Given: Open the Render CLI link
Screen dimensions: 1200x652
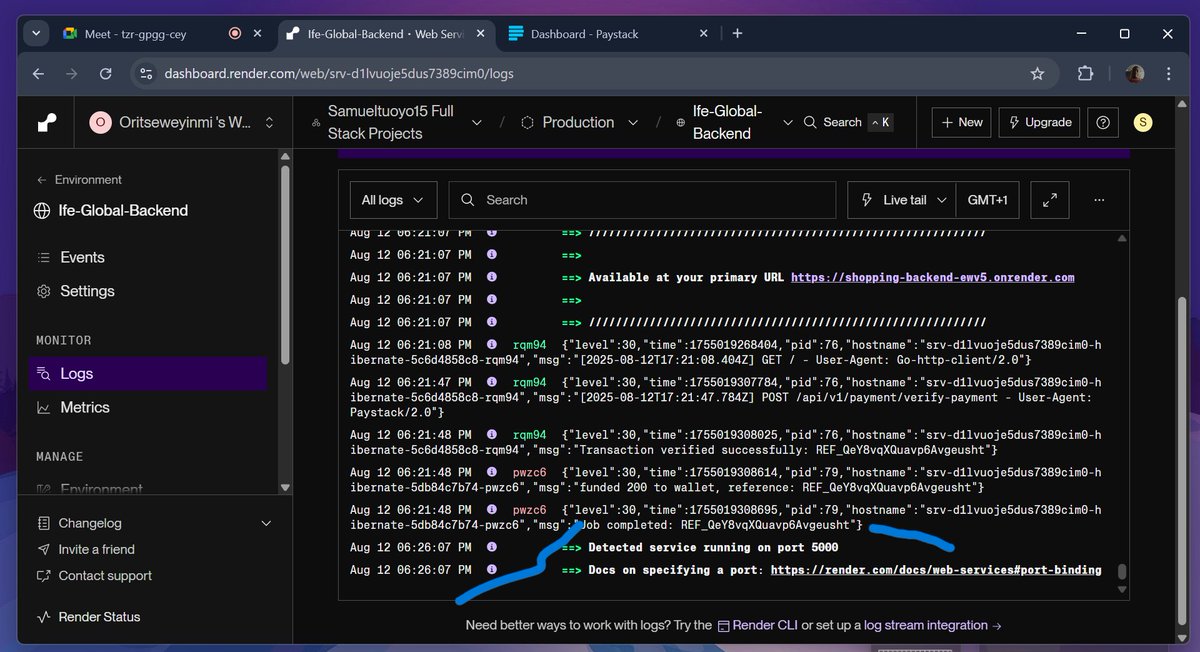Looking at the screenshot, I should 758,625.
